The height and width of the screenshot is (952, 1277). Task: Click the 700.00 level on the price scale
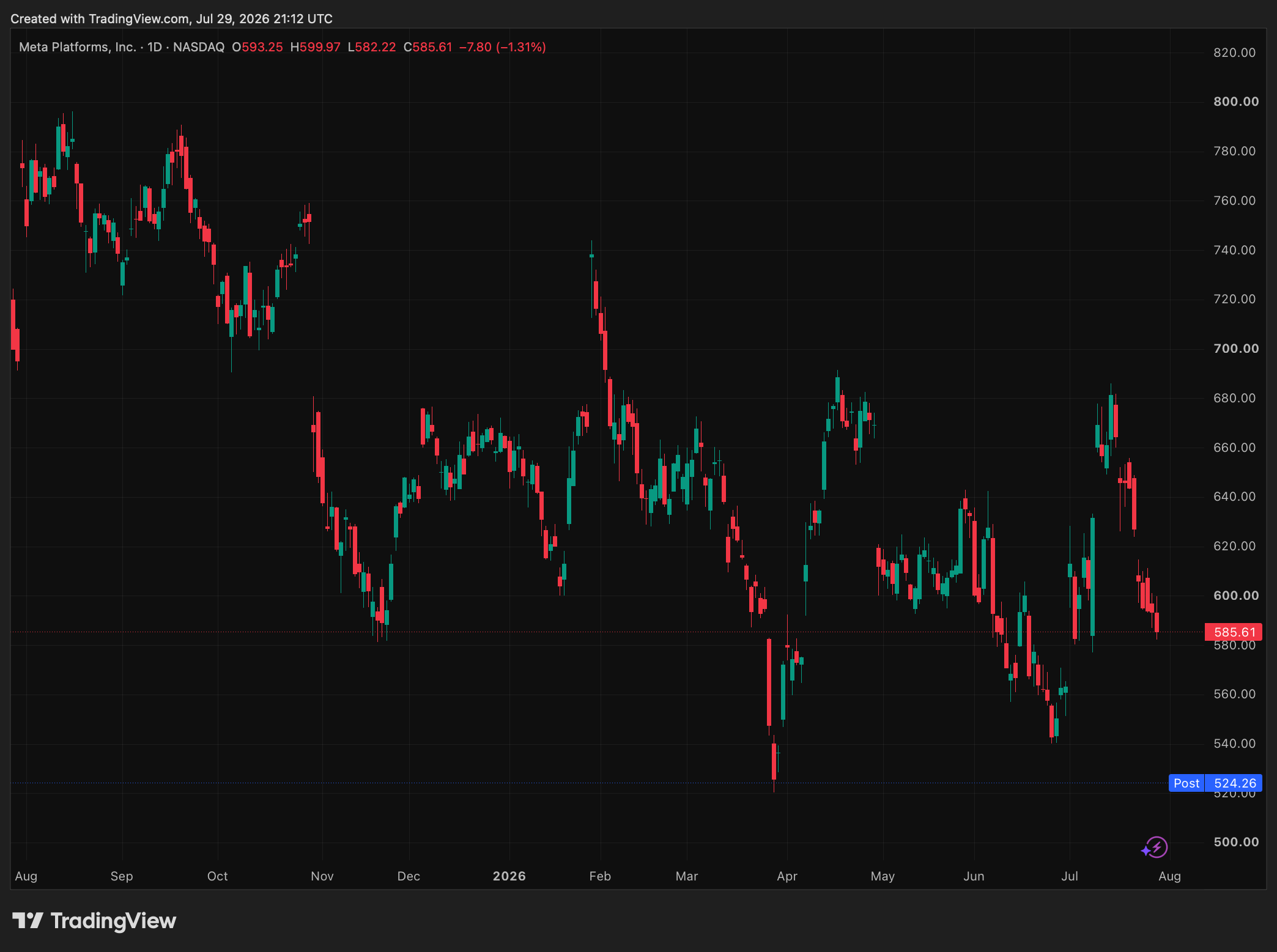[1236, 349]
